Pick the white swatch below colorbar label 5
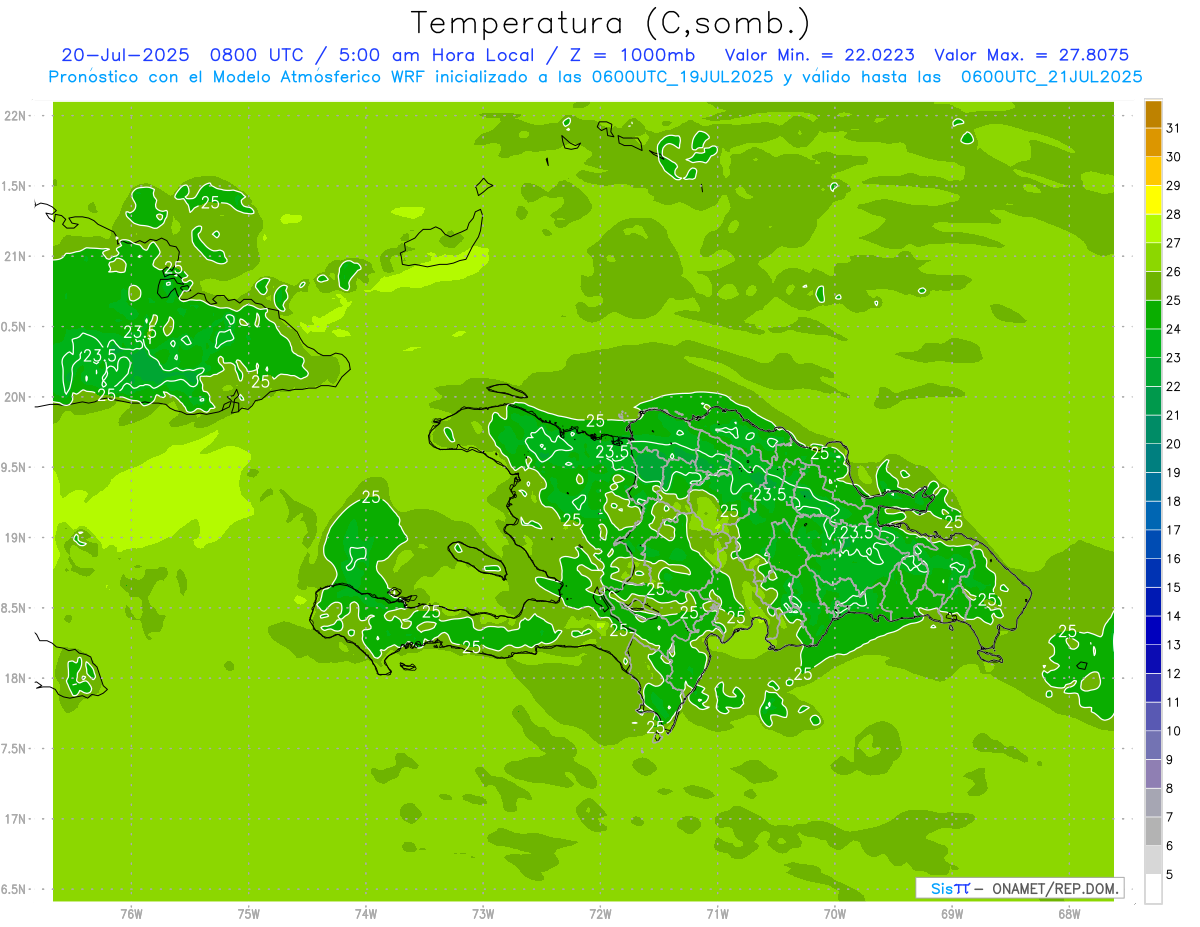The width and height of the screenshot is (1200, 927). click(x=1153, y=889)
